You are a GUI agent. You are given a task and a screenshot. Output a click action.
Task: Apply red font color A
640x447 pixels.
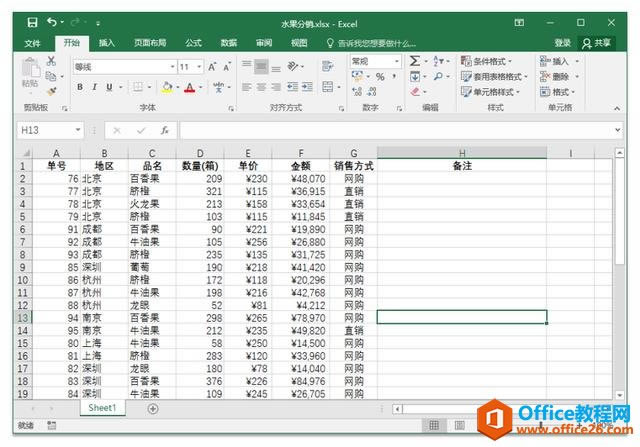189,87
